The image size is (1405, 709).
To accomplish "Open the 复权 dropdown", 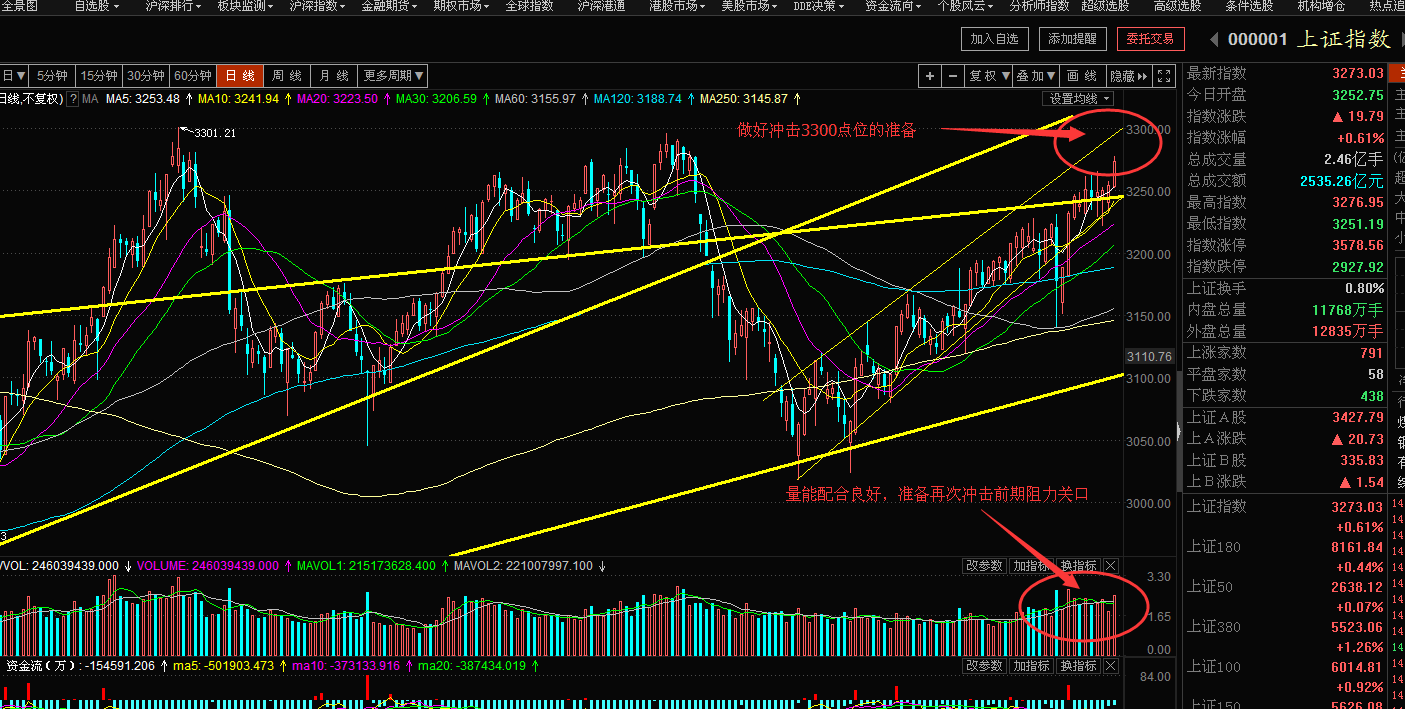I will [x=988, y=76].
